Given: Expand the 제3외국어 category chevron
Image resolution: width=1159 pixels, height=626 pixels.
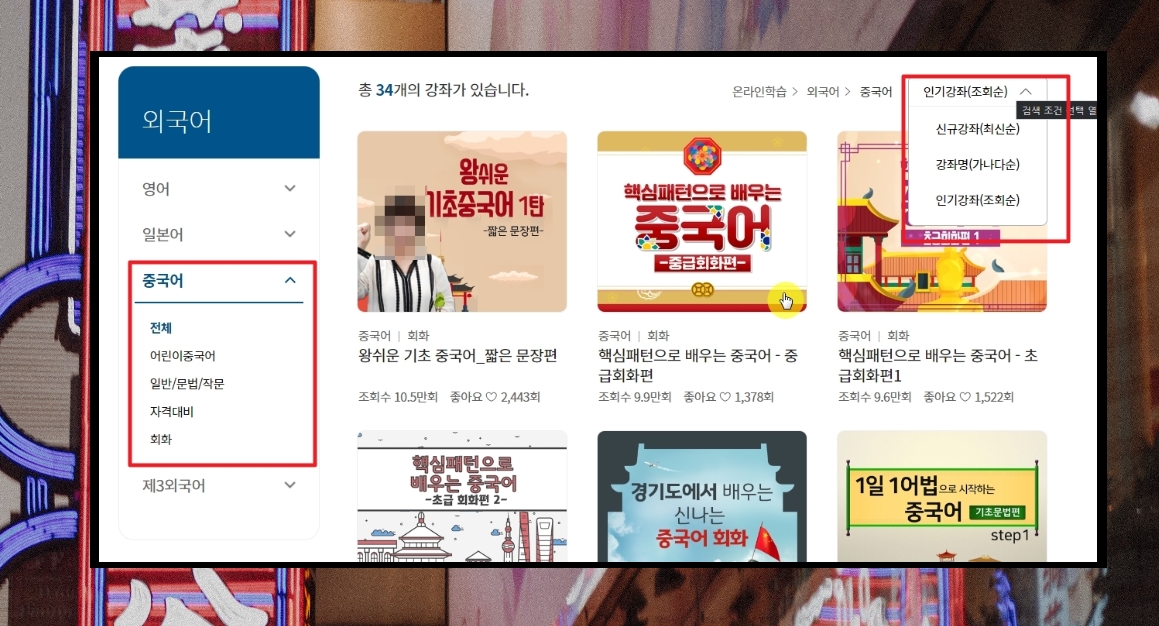Looking at the screenshot, I should (290, 485).
